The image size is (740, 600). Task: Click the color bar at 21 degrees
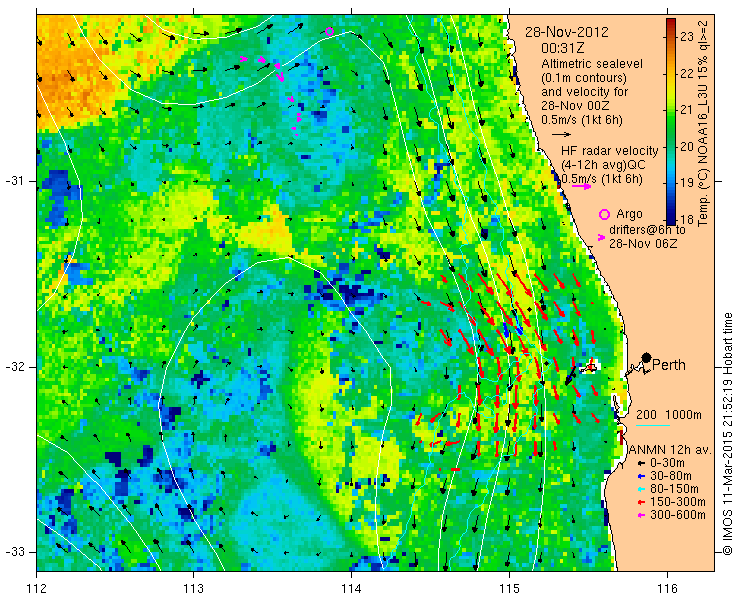pos(671,110)
